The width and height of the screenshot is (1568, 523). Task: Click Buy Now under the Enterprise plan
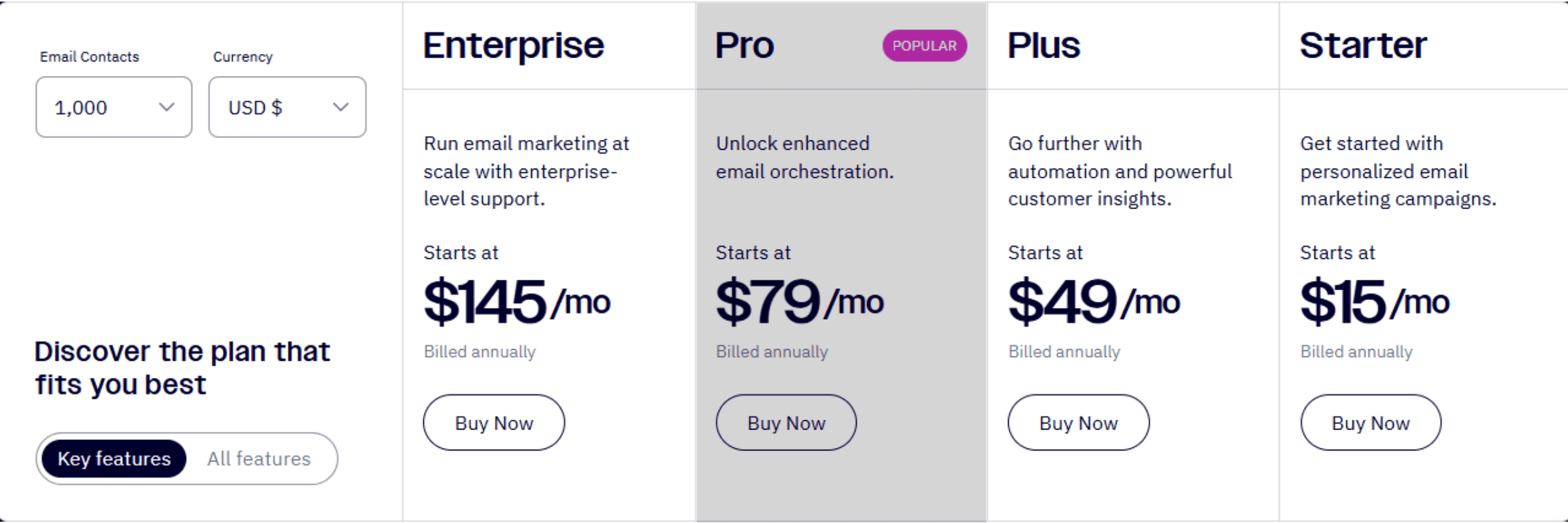493,422
